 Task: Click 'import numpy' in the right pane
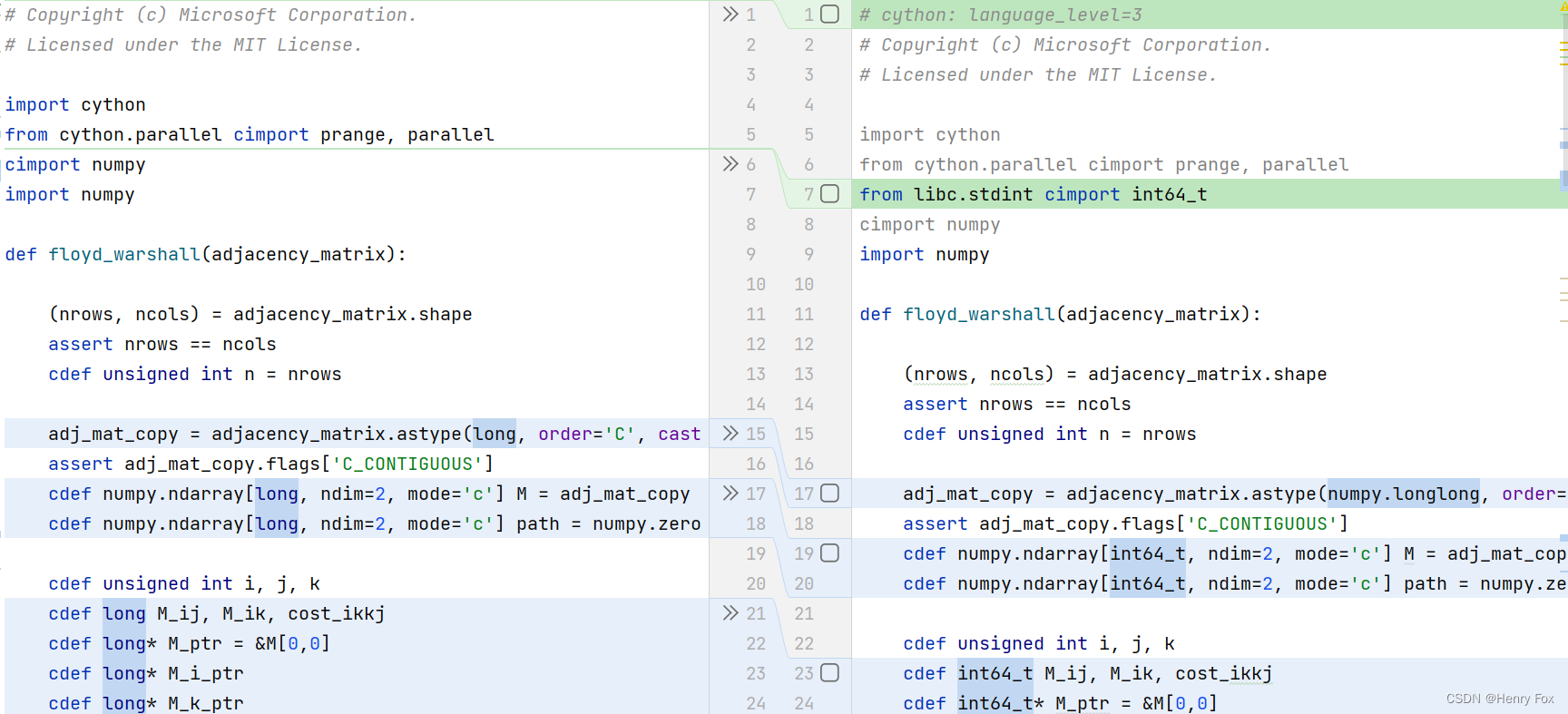pyautogui.click(x=925, y=254)
